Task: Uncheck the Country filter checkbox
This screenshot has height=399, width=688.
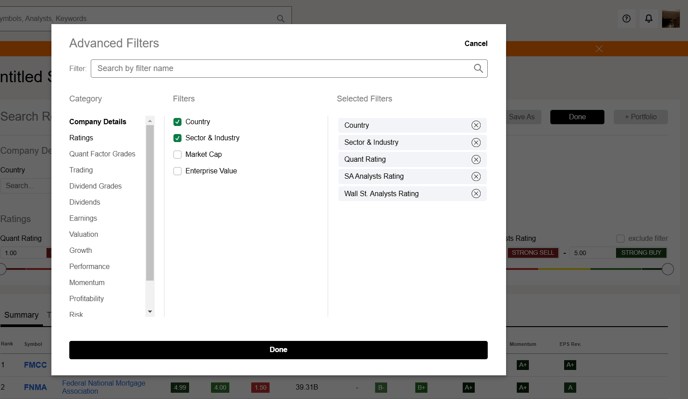Action: 177,122
